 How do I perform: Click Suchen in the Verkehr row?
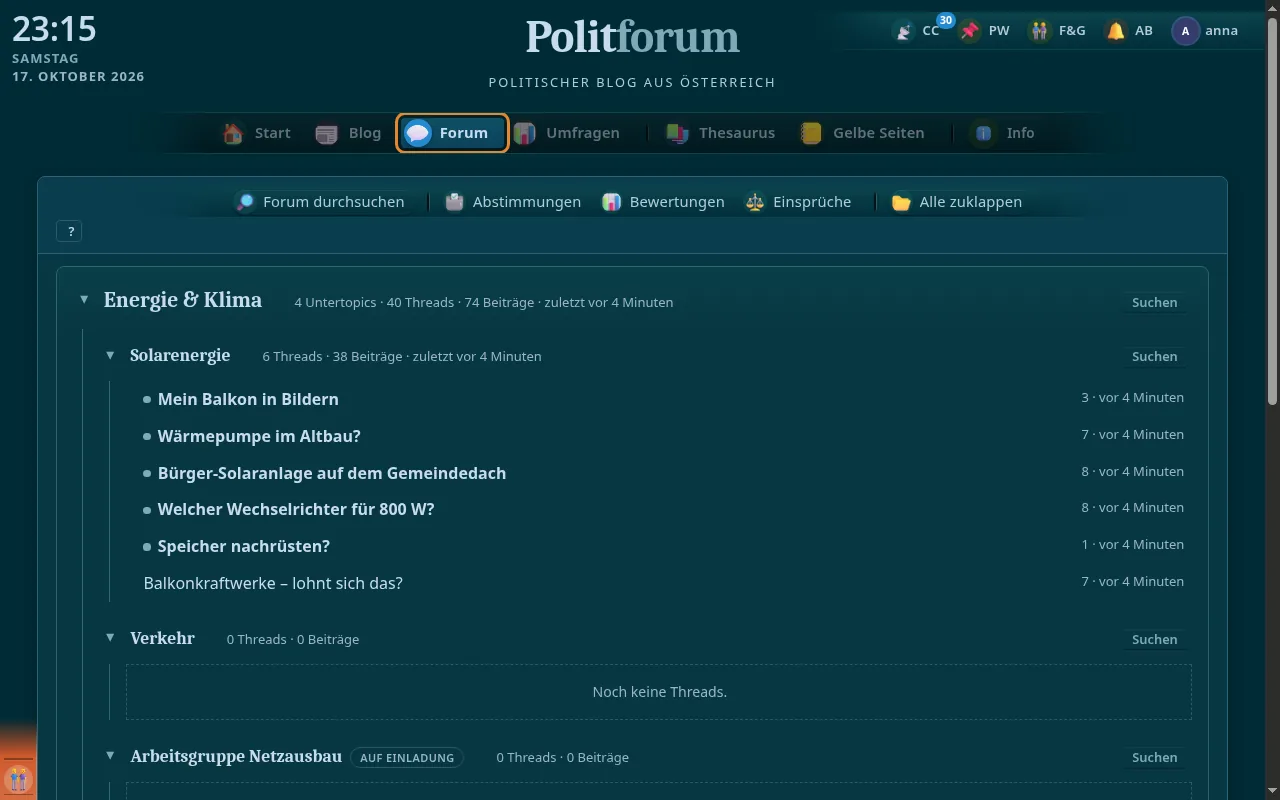pos(1154,639)
